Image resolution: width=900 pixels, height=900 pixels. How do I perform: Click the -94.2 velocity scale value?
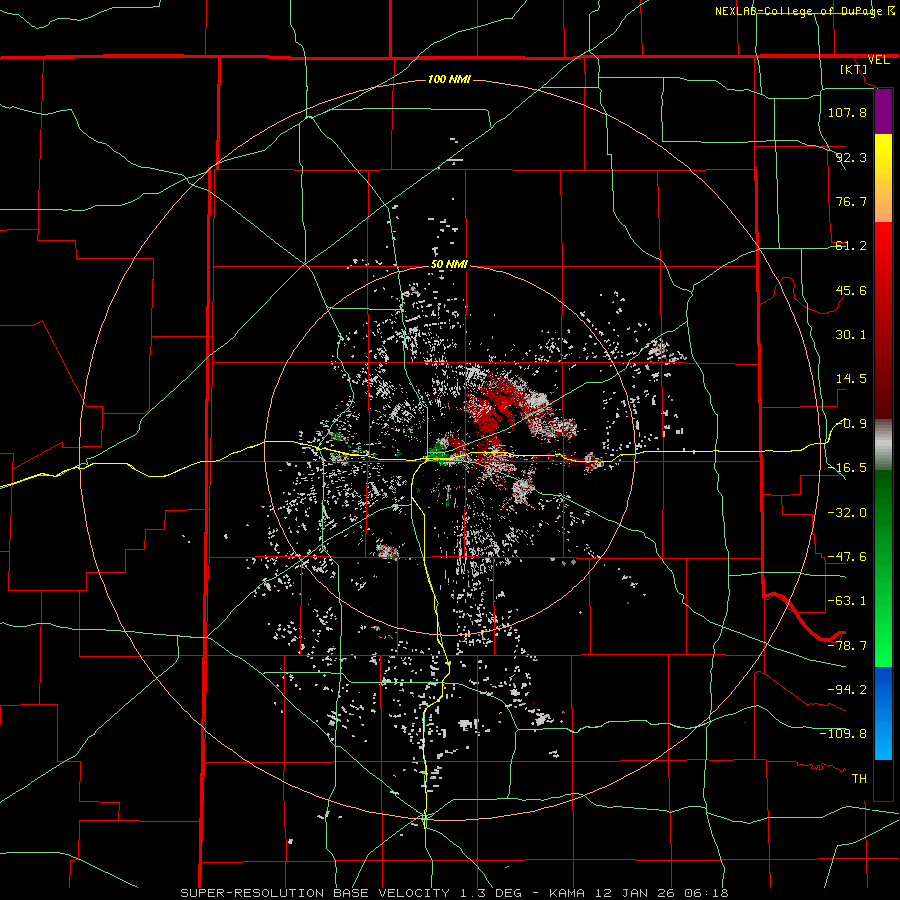tap(847, 690)
